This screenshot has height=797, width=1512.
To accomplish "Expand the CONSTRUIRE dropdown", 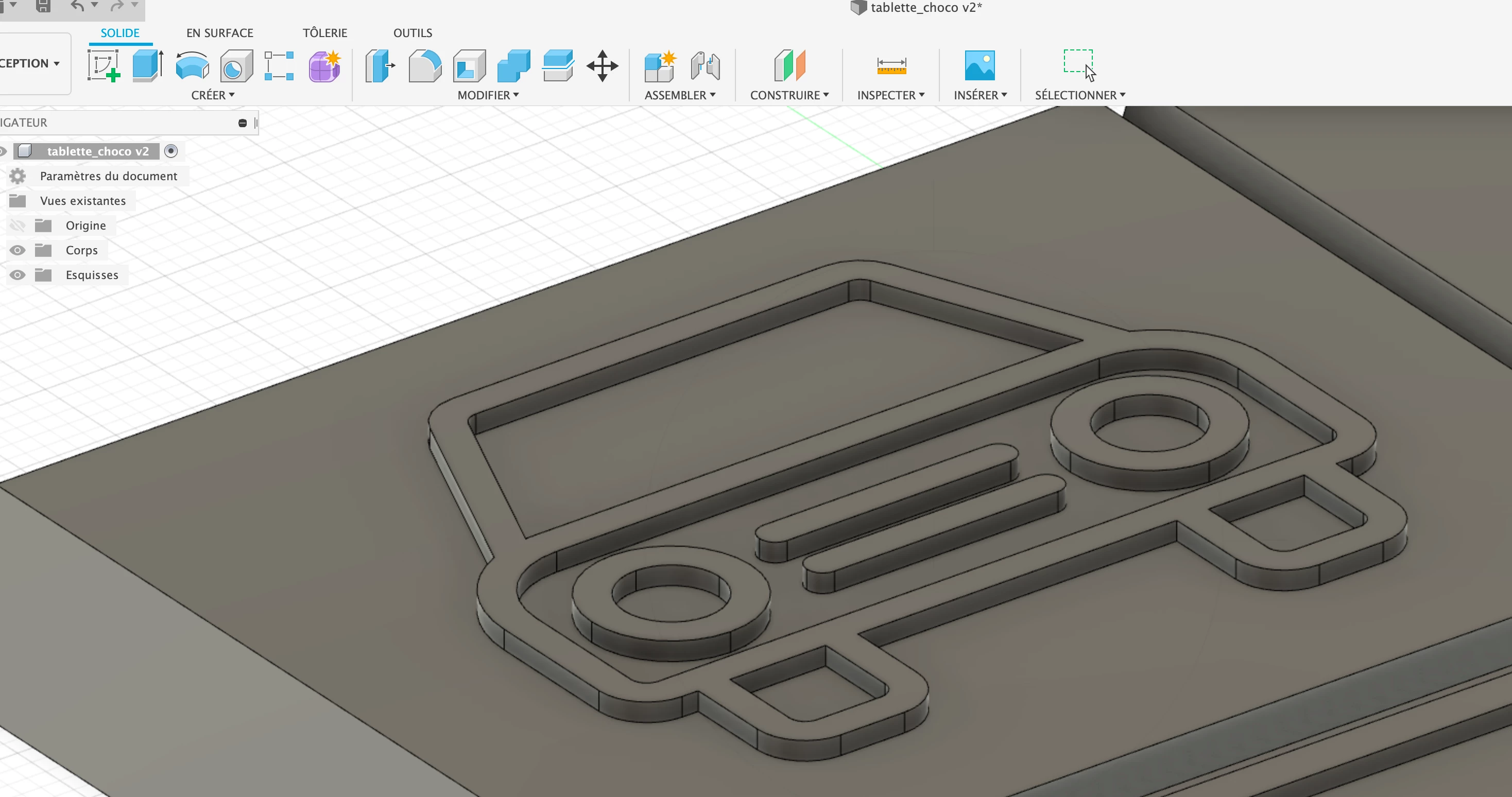I will pyautogui.click(x=789, y=95).
